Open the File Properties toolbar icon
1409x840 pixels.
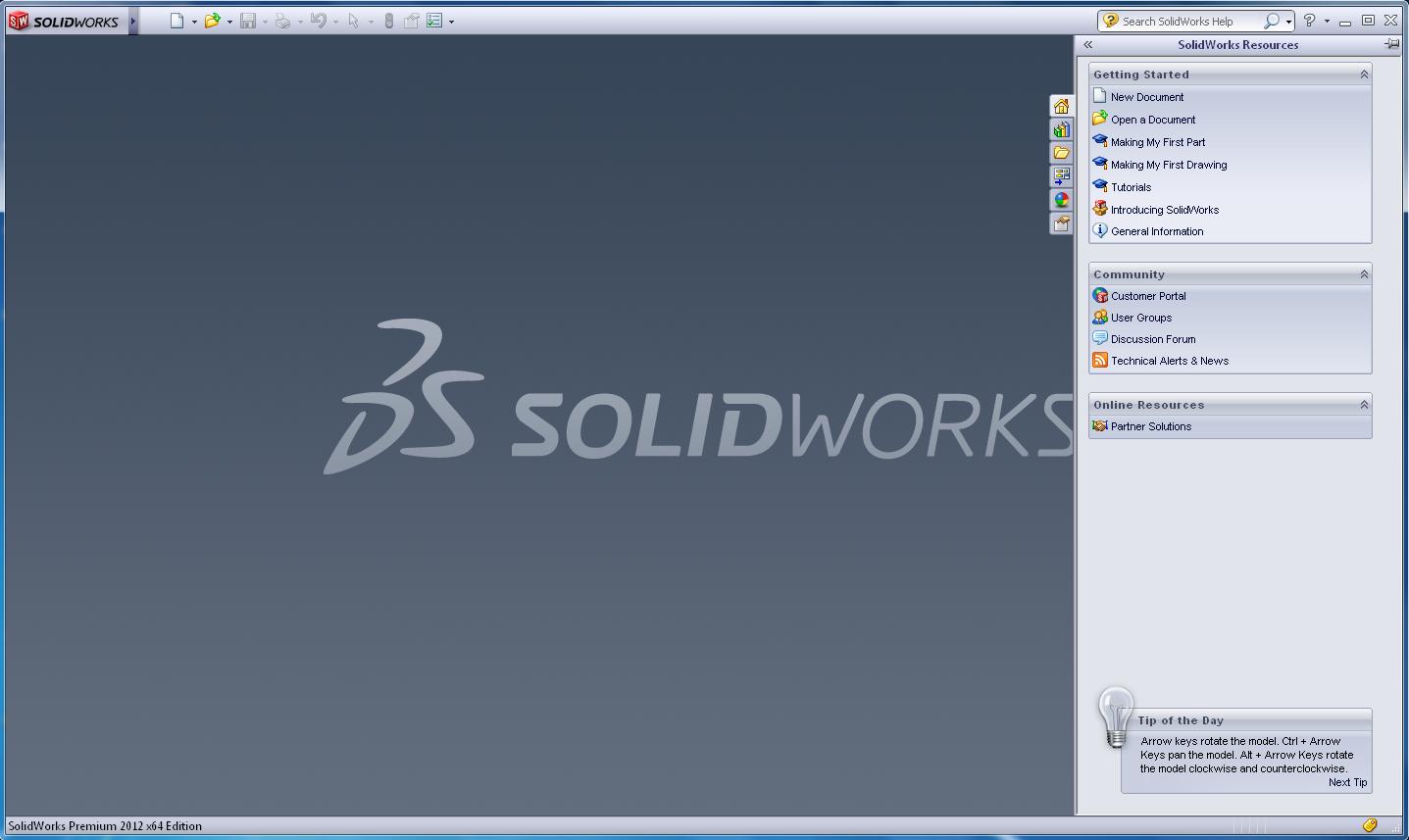click(x=411, y=21)
